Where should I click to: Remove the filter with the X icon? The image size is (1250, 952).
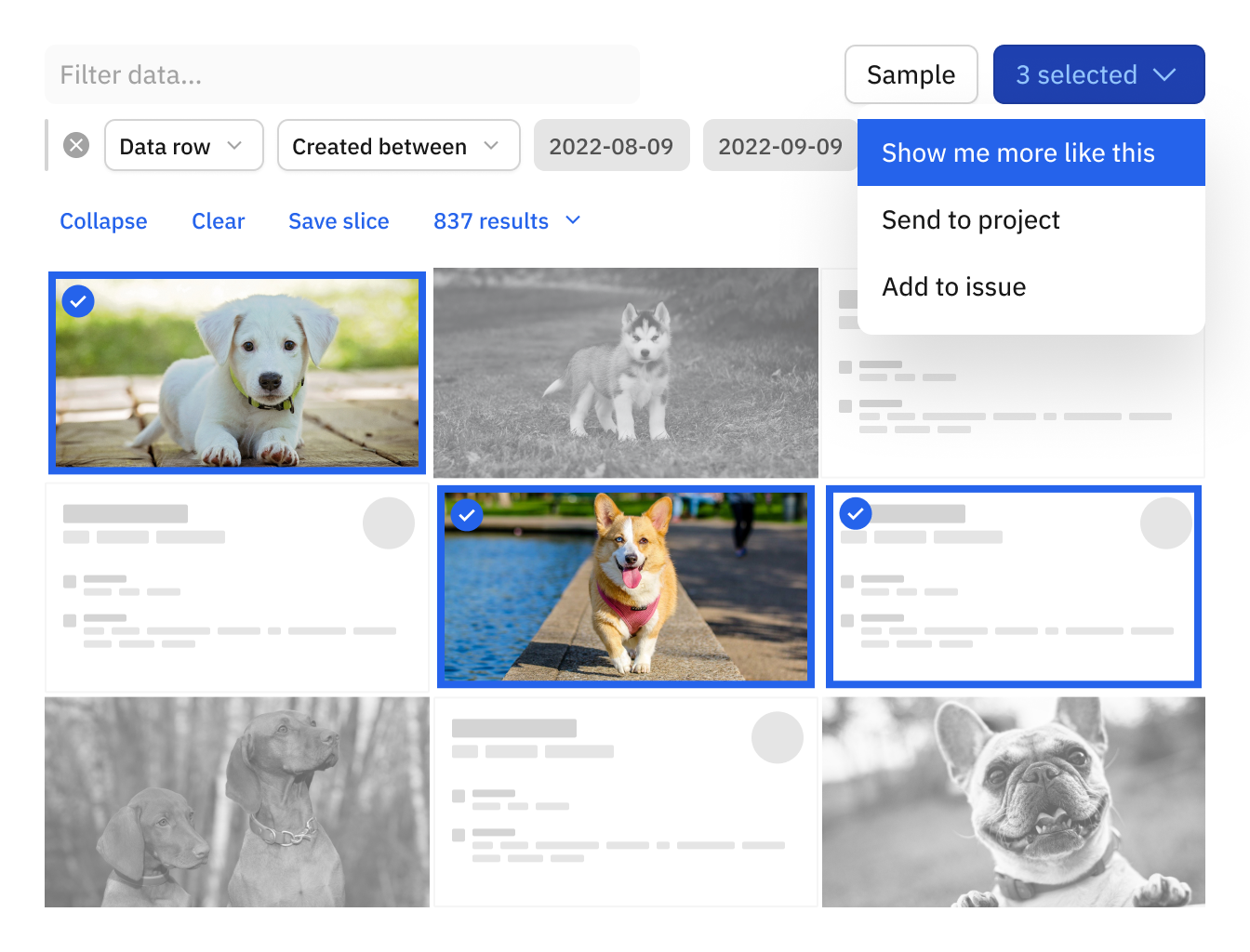point(76,145)
